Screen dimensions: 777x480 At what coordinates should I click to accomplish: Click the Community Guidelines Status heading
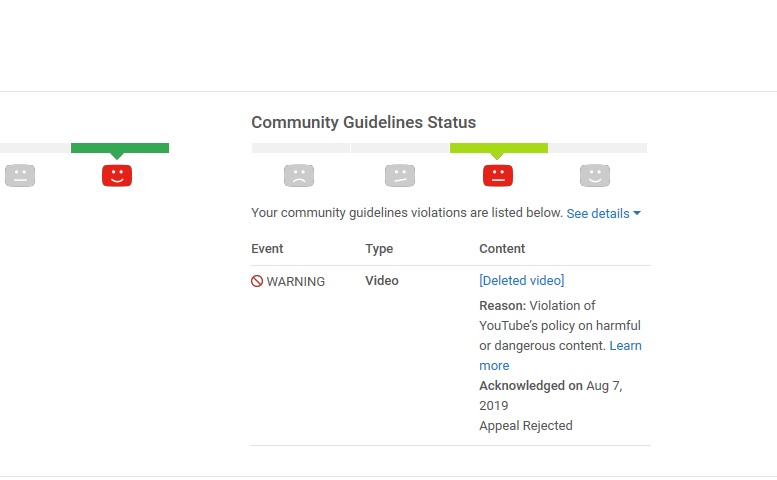(363, 122)
